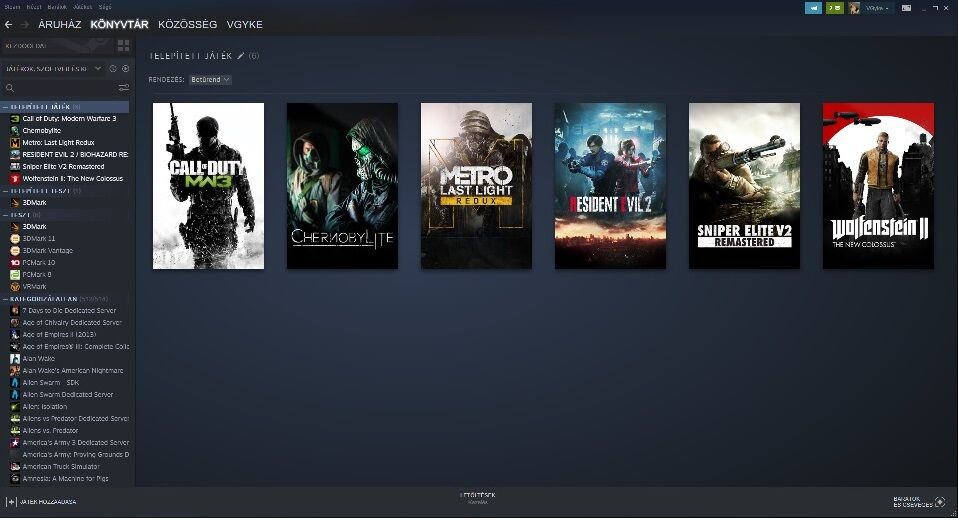Image resolution: width=958 pixels, height=520 pixels.
Task: Switch to grid collections view icon
Action: [x=123, y=46]
